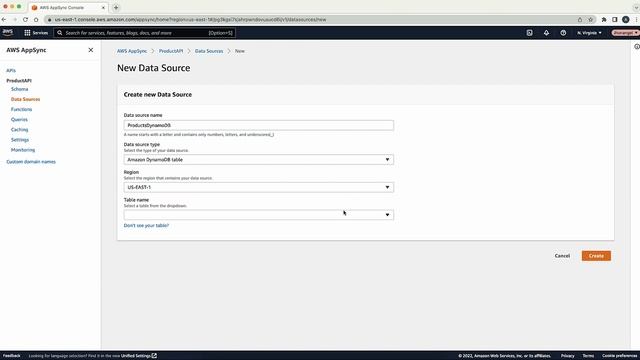Open the Terms footer link
The height and width of the screenshot is (360, 640).
[588, 356]
